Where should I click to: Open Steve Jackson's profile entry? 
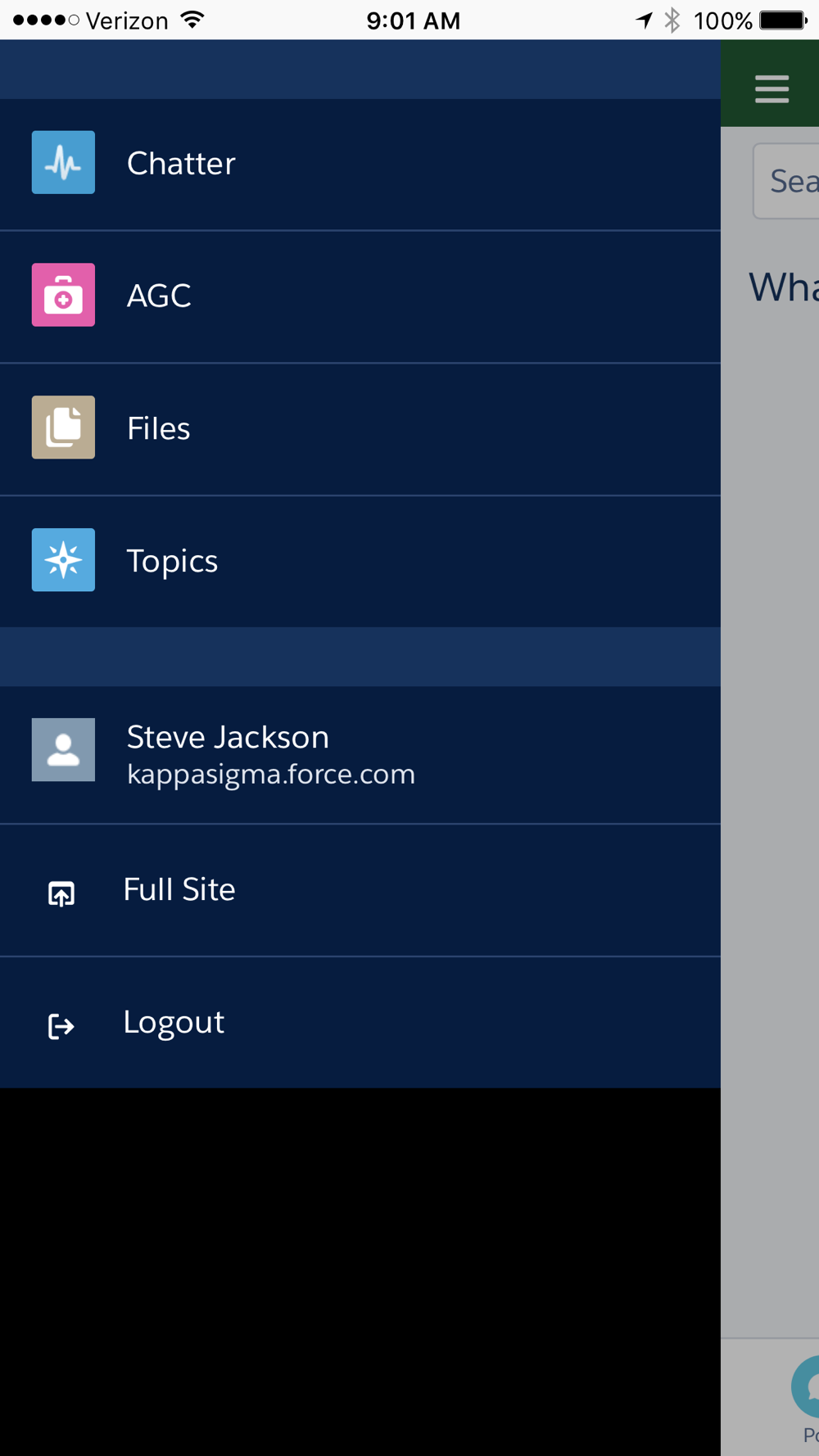[x=360, y=755]
